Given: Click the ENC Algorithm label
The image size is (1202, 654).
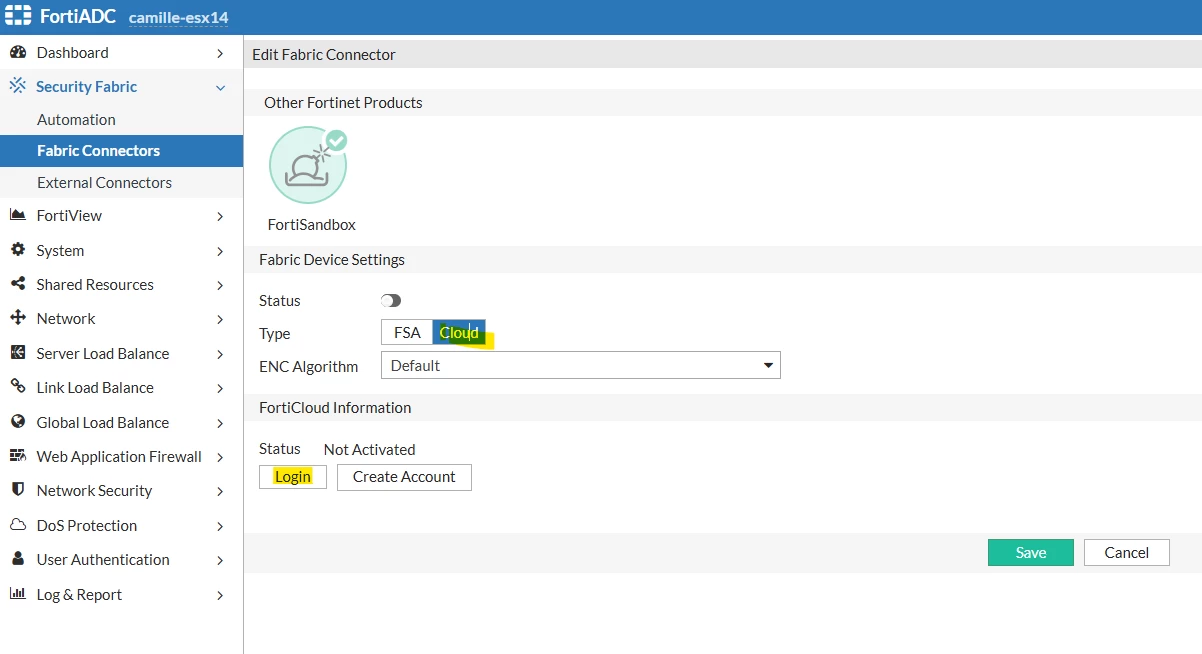Looking at the screenshot, I should point(308,366).
